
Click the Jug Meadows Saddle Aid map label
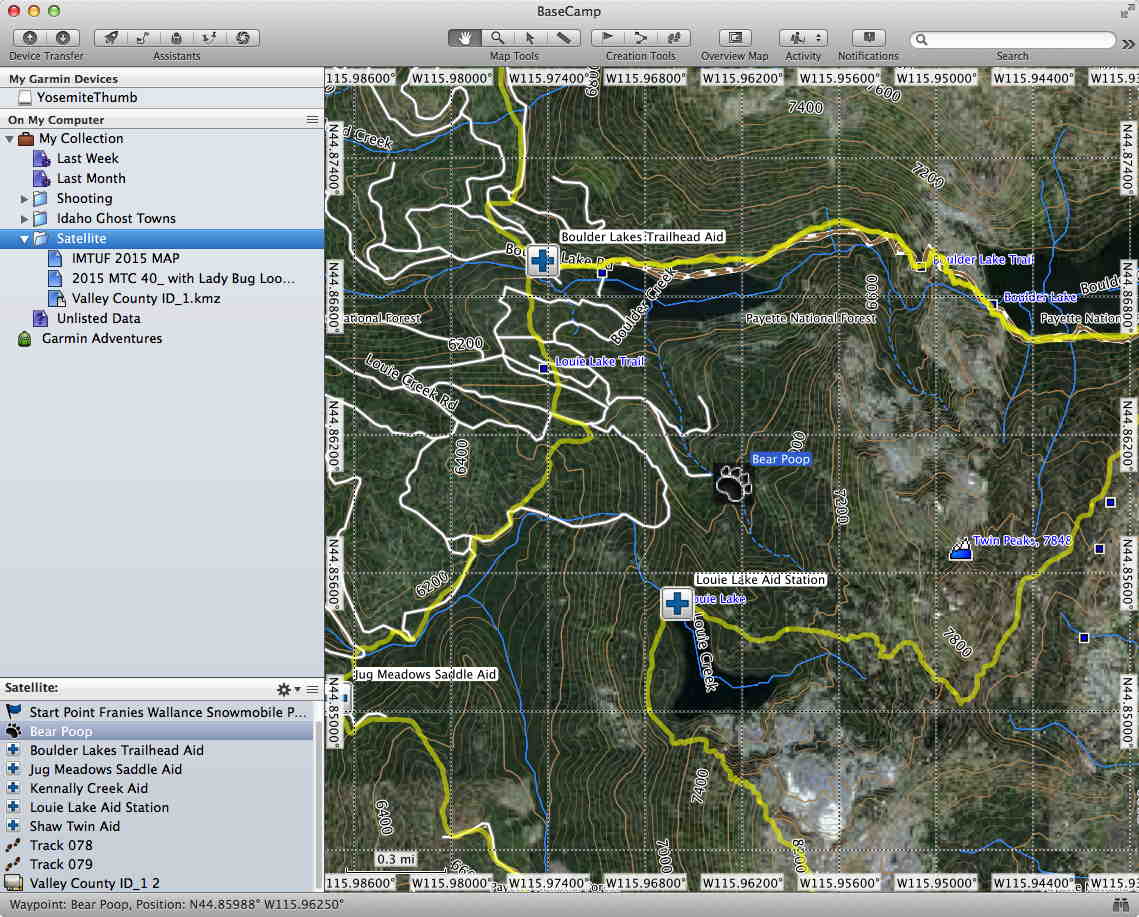425,674
